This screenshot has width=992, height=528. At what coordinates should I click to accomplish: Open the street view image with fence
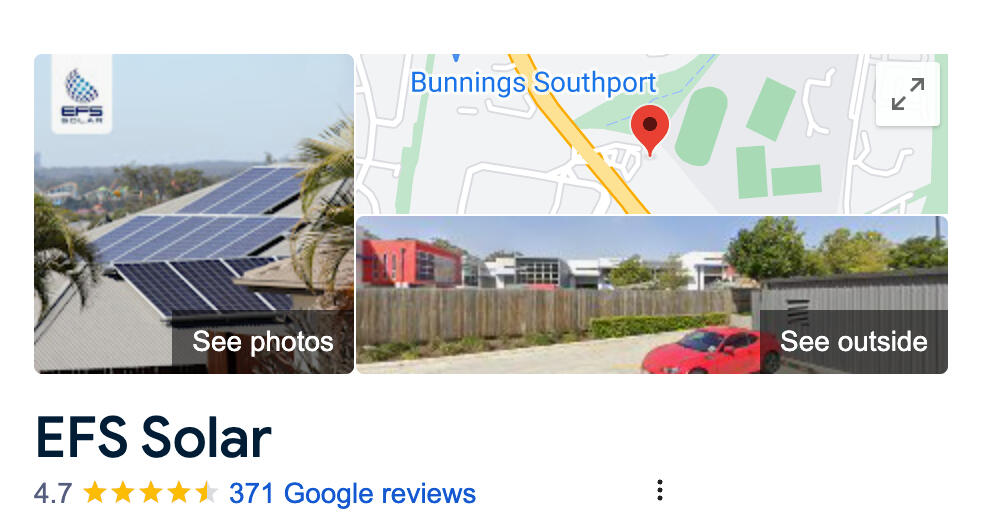tap(652, 295)
